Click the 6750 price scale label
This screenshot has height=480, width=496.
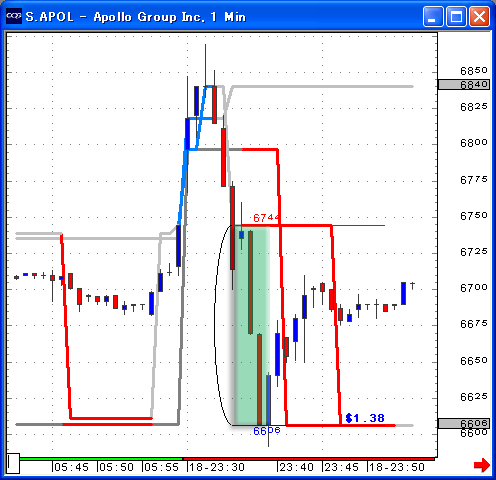[474, 216]
